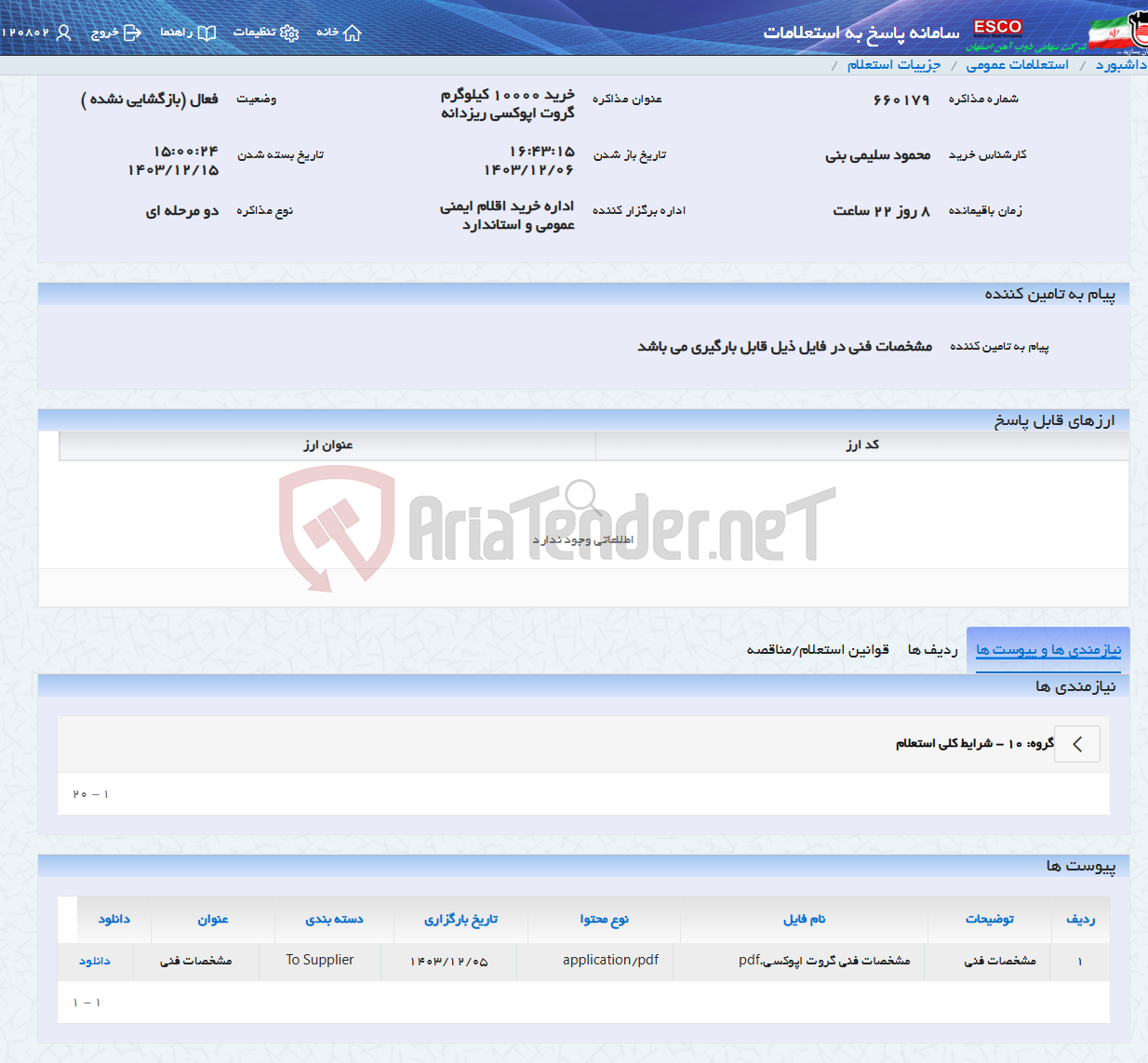The width and height of the screenshot is (1148, 1063).
Task: Select purchaser name محمود سلیمی بنی
Action: pyautogui.click(x=877, y=155)
